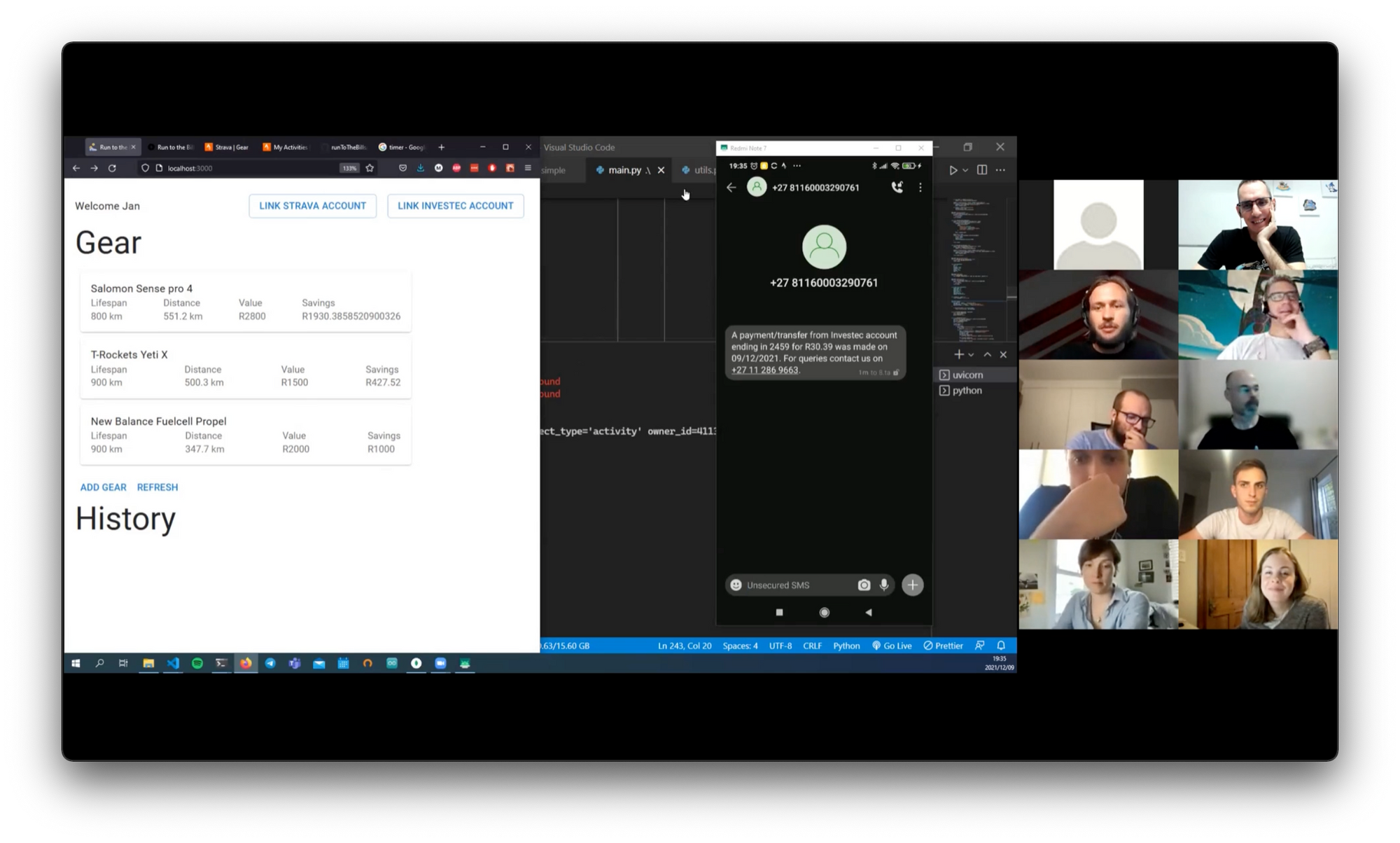Expand the Run button dropdown arrow in VS Code

pos(965,170)
